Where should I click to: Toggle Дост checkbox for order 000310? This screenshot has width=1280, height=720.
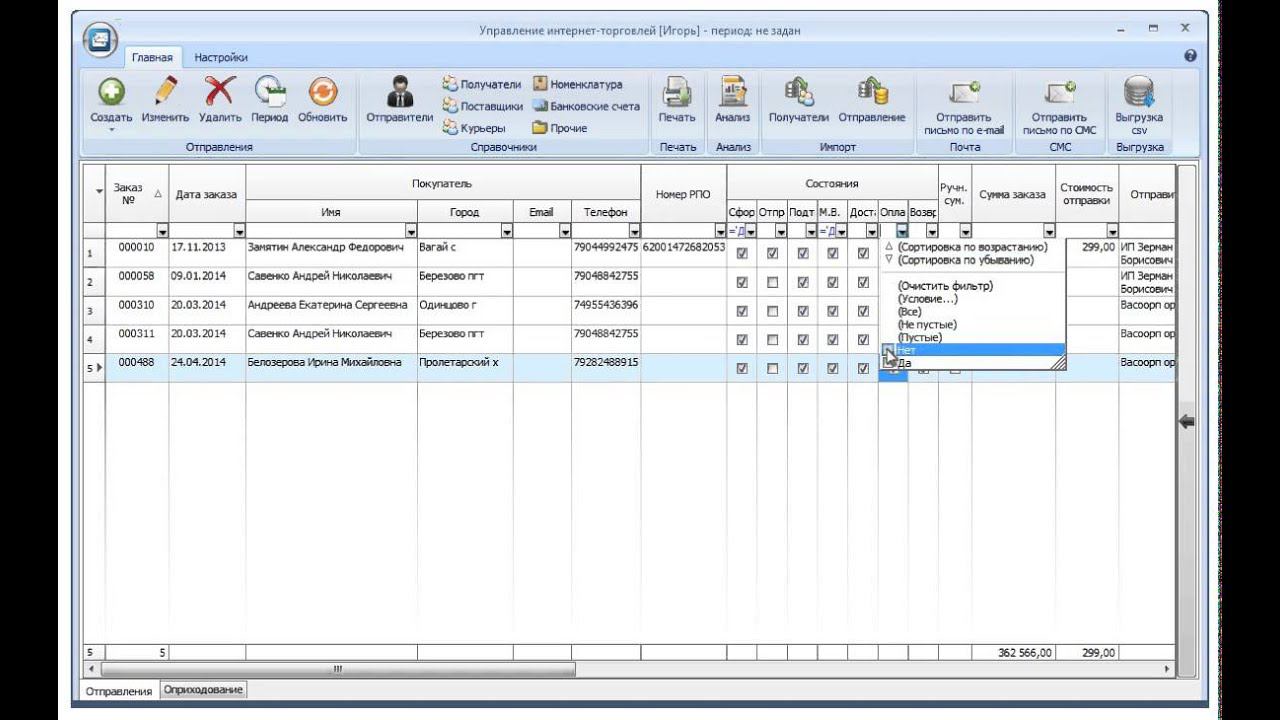point(863,311)
